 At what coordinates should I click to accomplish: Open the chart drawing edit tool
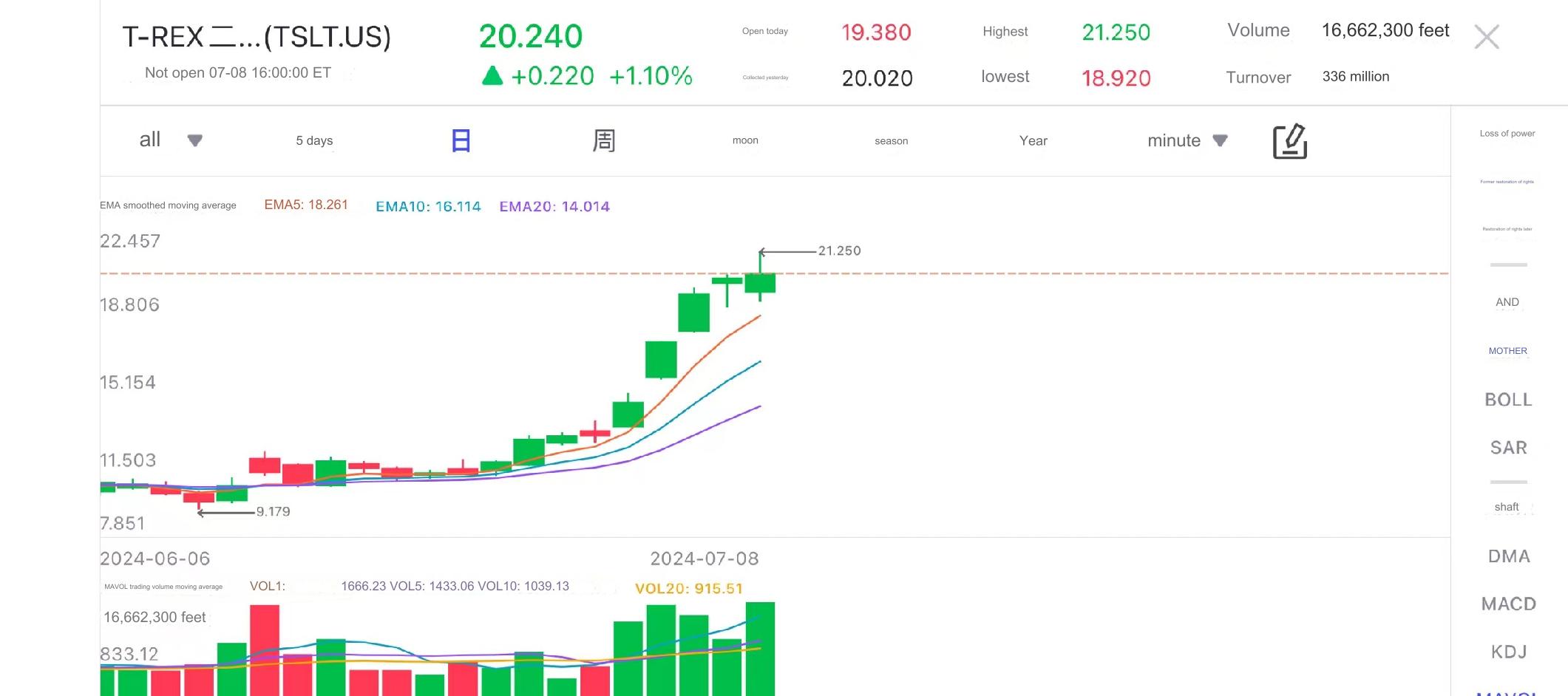1289,141
